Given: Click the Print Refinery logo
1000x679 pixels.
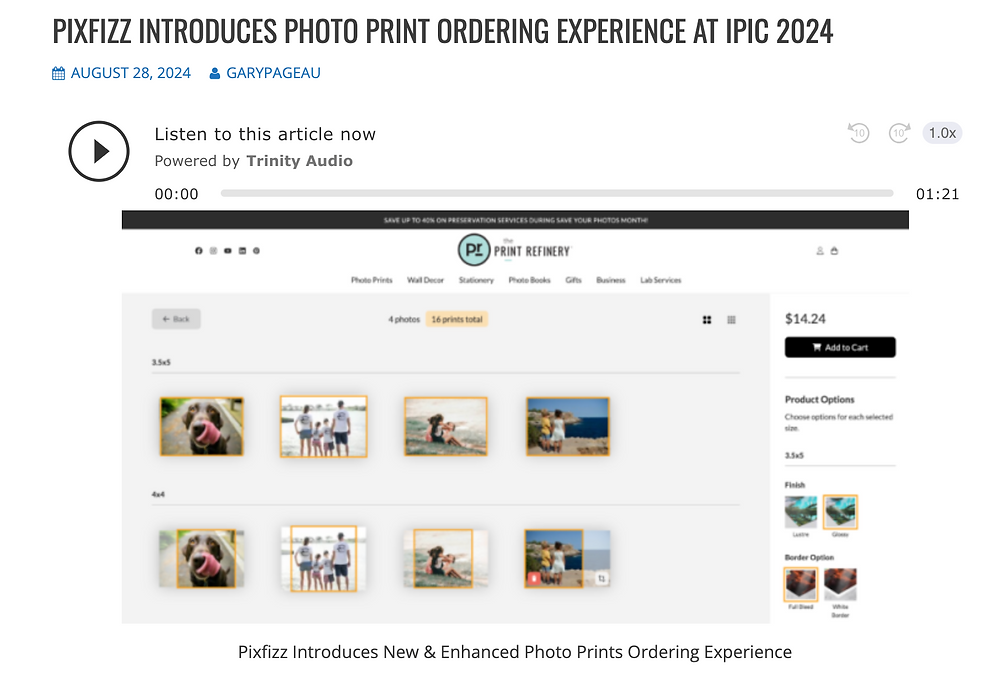Looking at the screenshot, I should (513, 250).
